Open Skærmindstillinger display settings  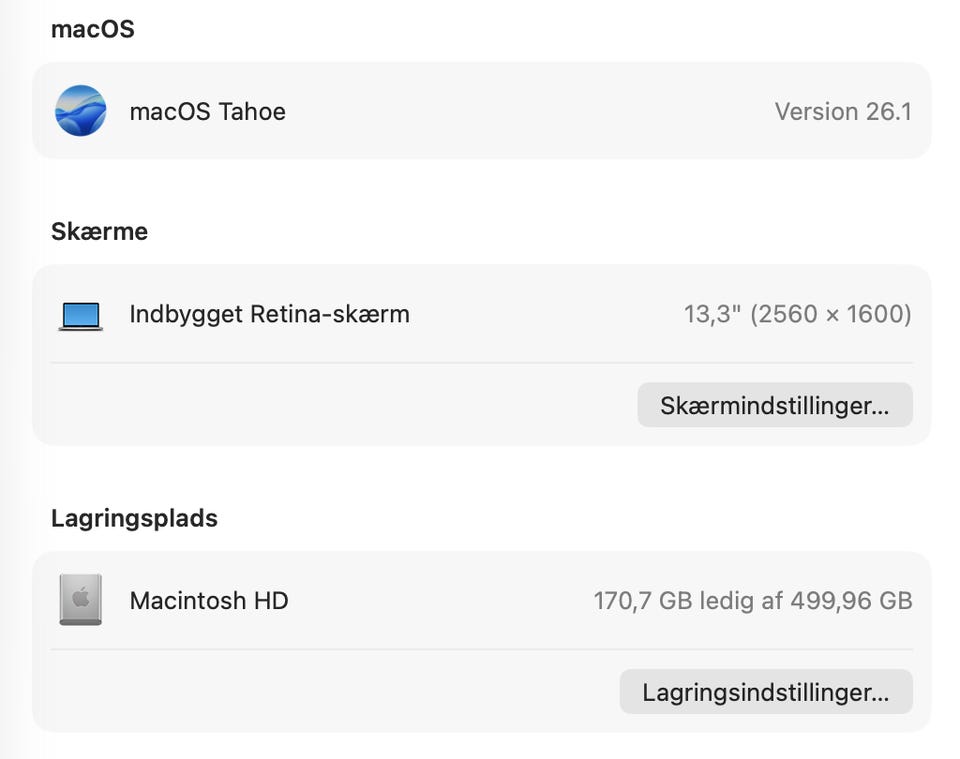[x=774, y=405]
